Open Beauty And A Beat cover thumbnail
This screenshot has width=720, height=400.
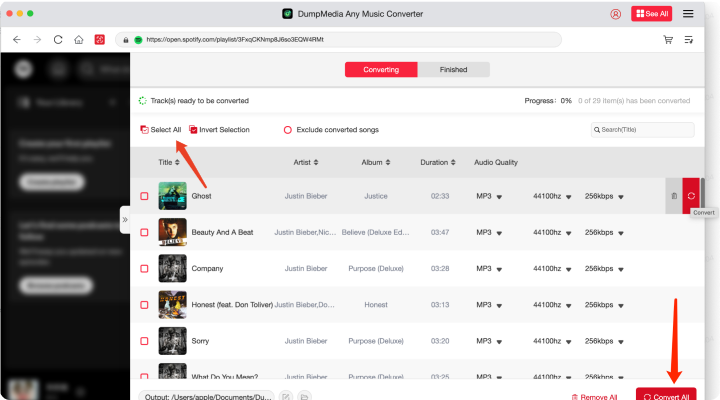click(173, 232)
